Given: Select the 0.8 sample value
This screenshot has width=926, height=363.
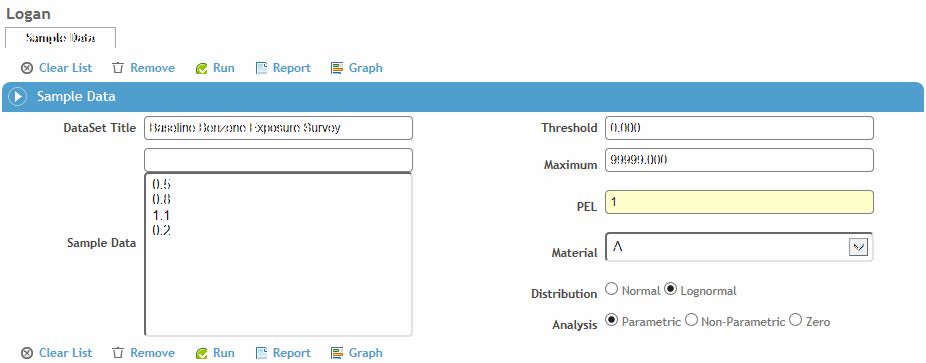Looking at the screenshot, I should pyautogui.click(x=161, y=199).
